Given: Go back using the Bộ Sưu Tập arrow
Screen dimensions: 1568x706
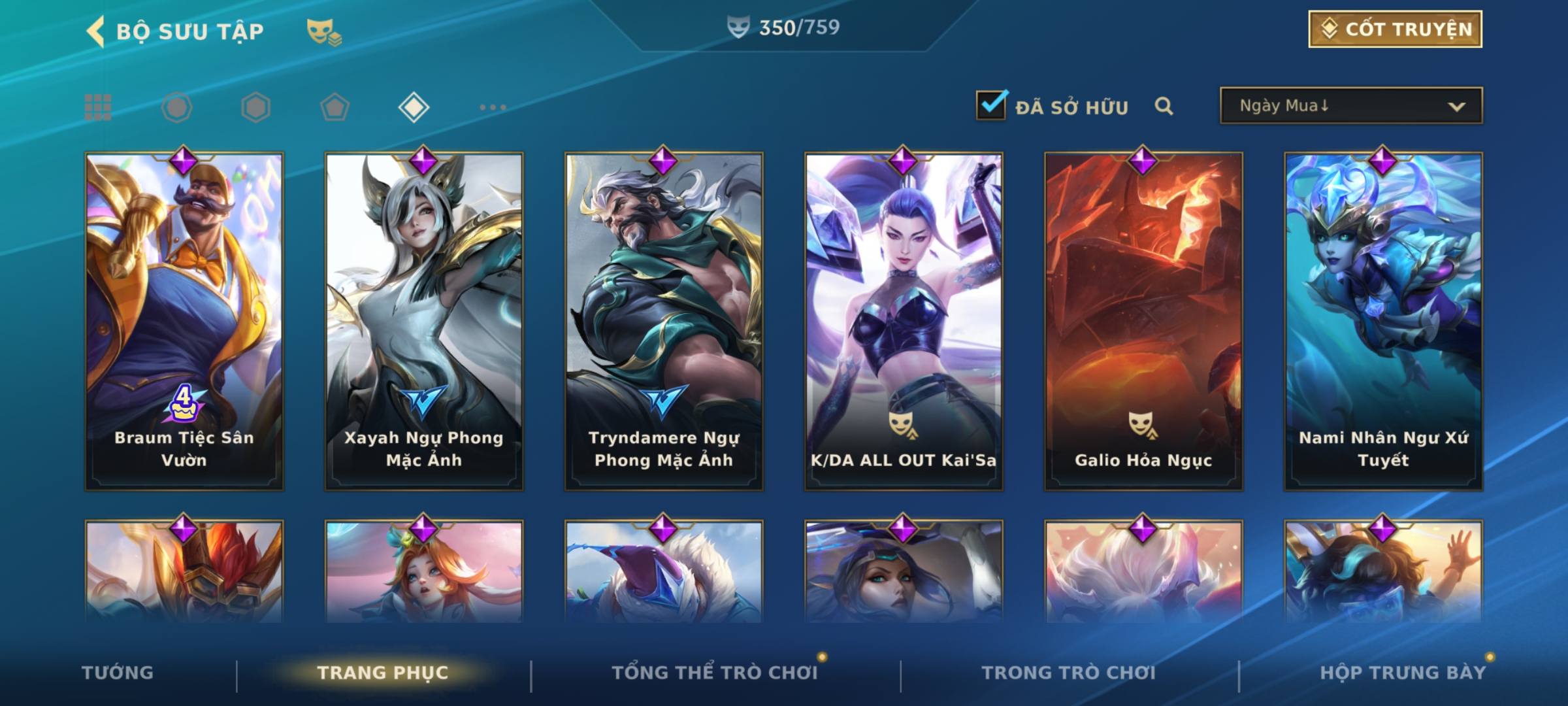Looking at the screenshot, I should [95, 31].
